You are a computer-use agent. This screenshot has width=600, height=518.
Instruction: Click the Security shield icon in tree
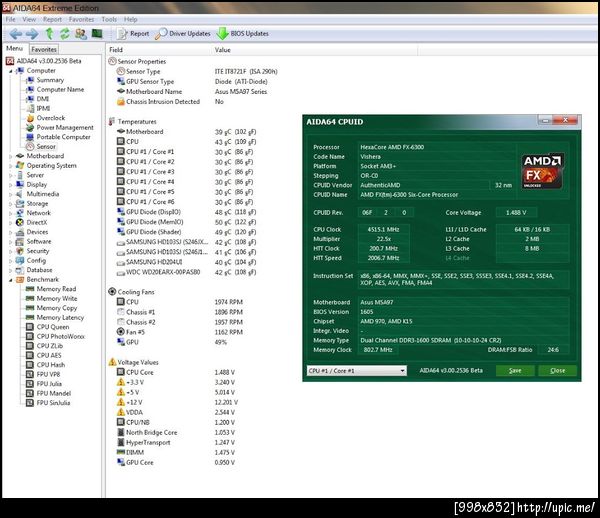(20, 251)
